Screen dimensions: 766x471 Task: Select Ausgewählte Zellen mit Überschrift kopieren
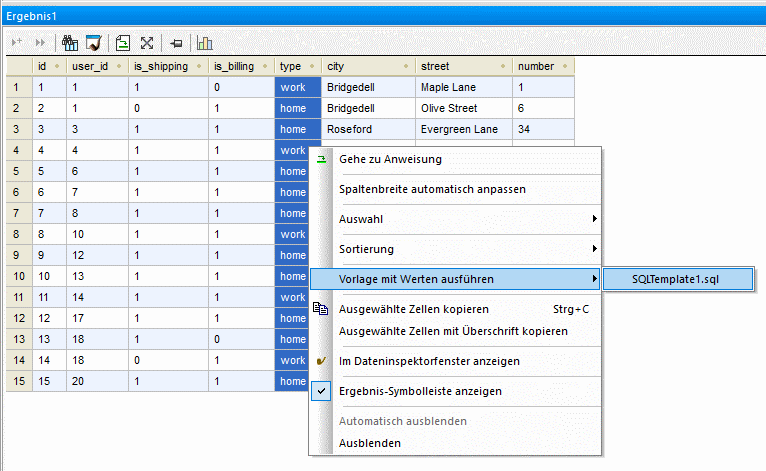pos(453,331)
